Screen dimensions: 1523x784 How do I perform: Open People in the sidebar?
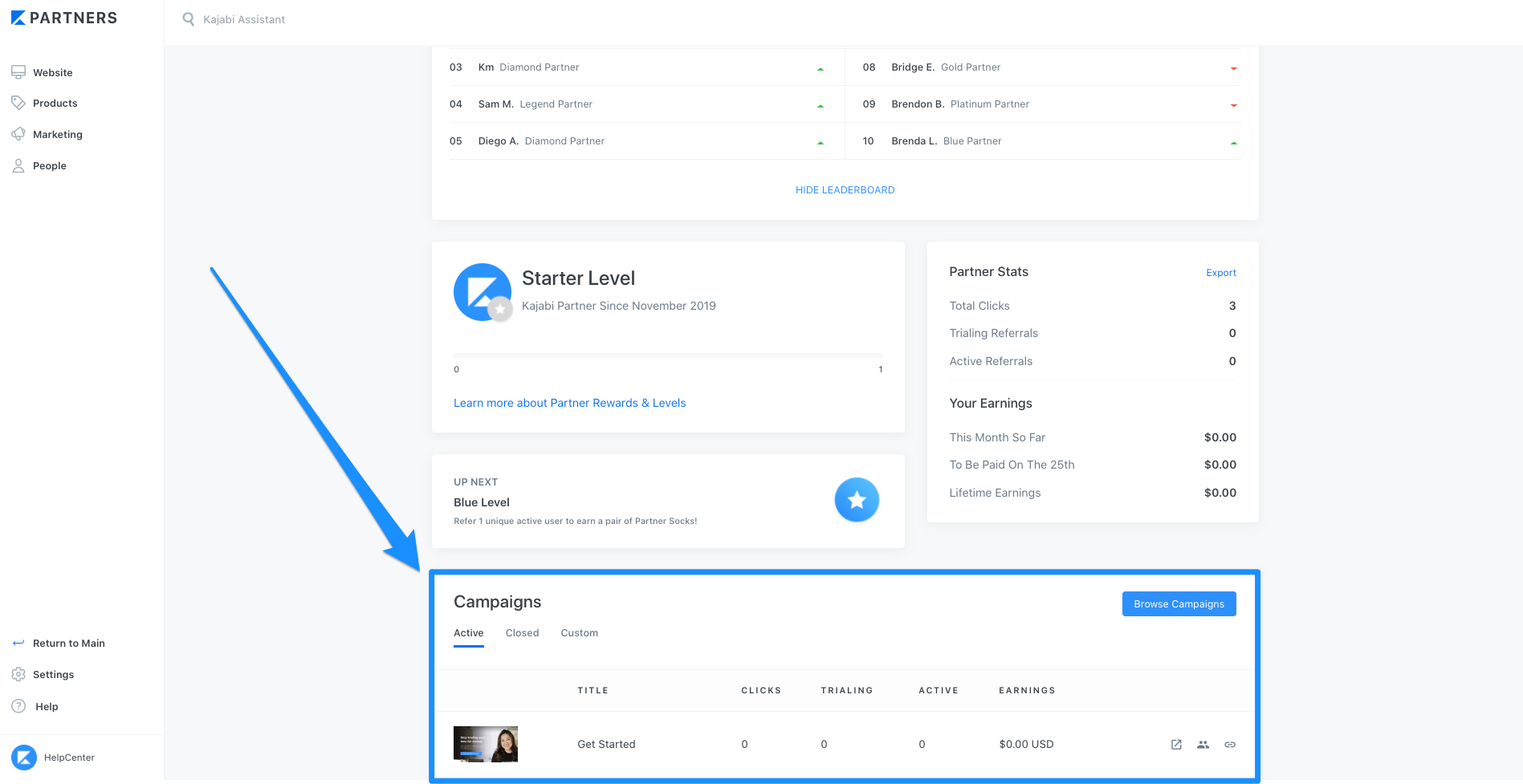[50, 165]
